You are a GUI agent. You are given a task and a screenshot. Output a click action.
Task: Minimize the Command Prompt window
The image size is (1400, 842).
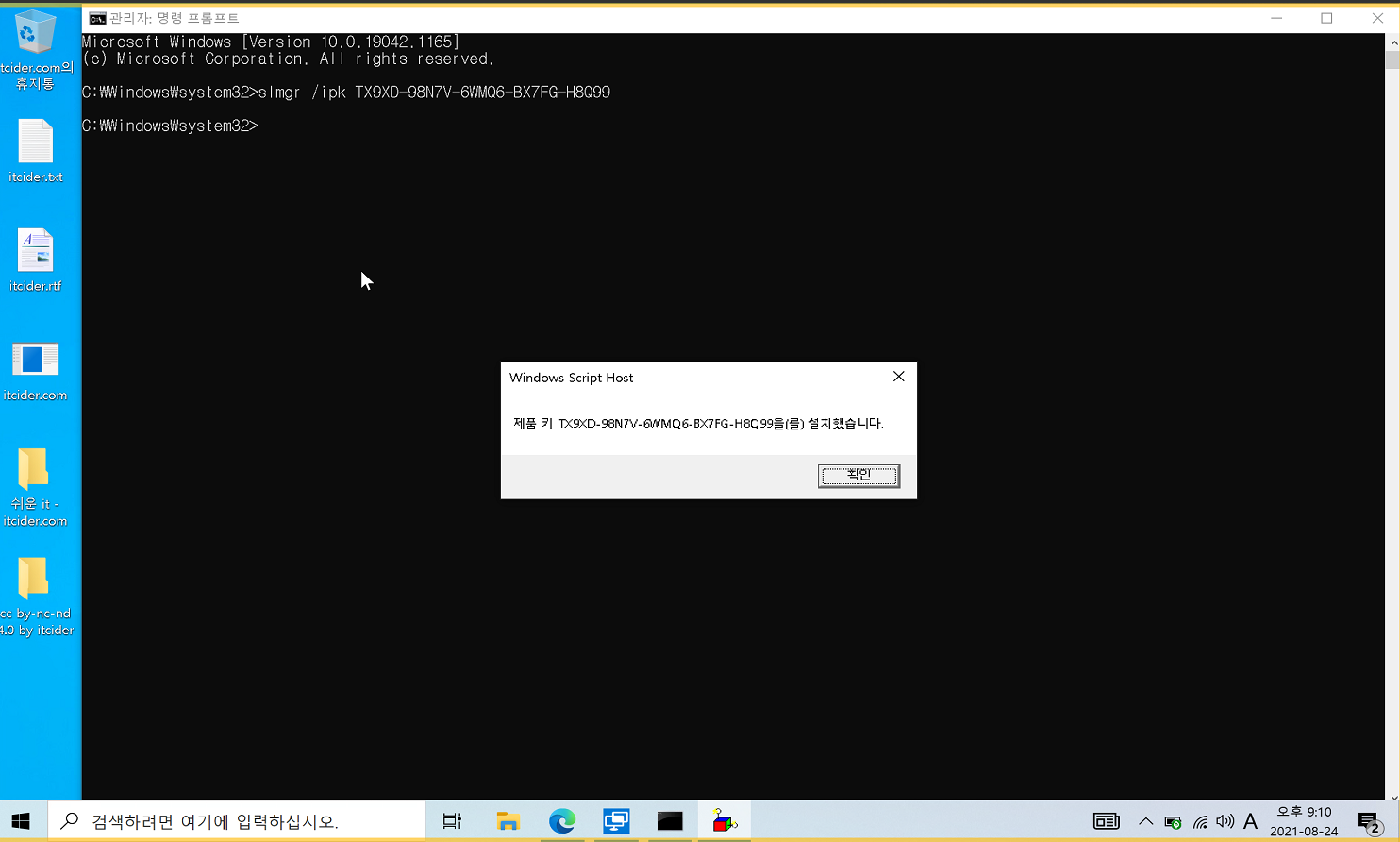pyautogui.click(x=1276, y=18)
